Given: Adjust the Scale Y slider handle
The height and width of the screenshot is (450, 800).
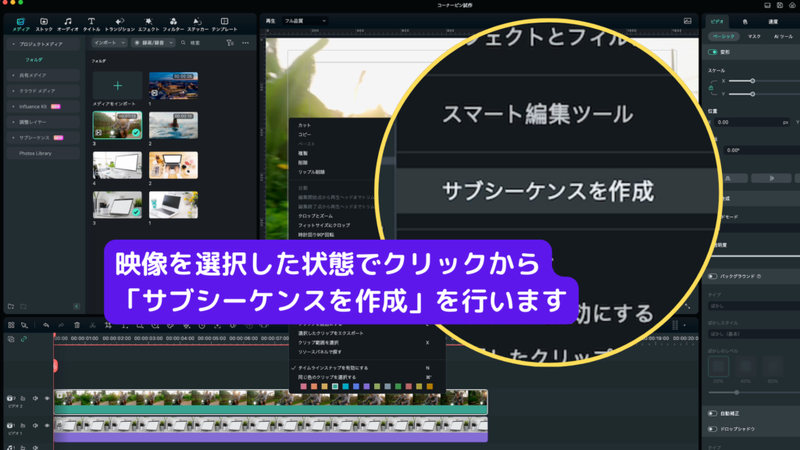Looking at the screenshot, I should click(x=753, y=94).
